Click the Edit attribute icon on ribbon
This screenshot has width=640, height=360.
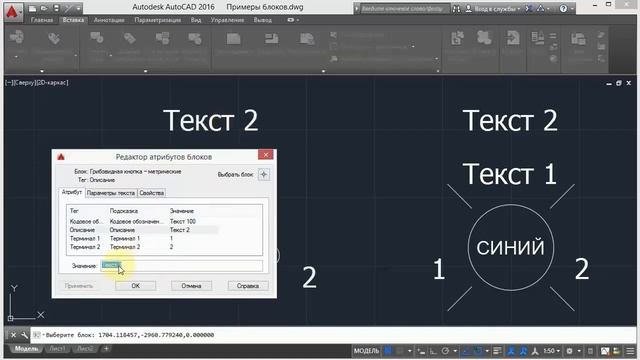[x=53, y=38]
